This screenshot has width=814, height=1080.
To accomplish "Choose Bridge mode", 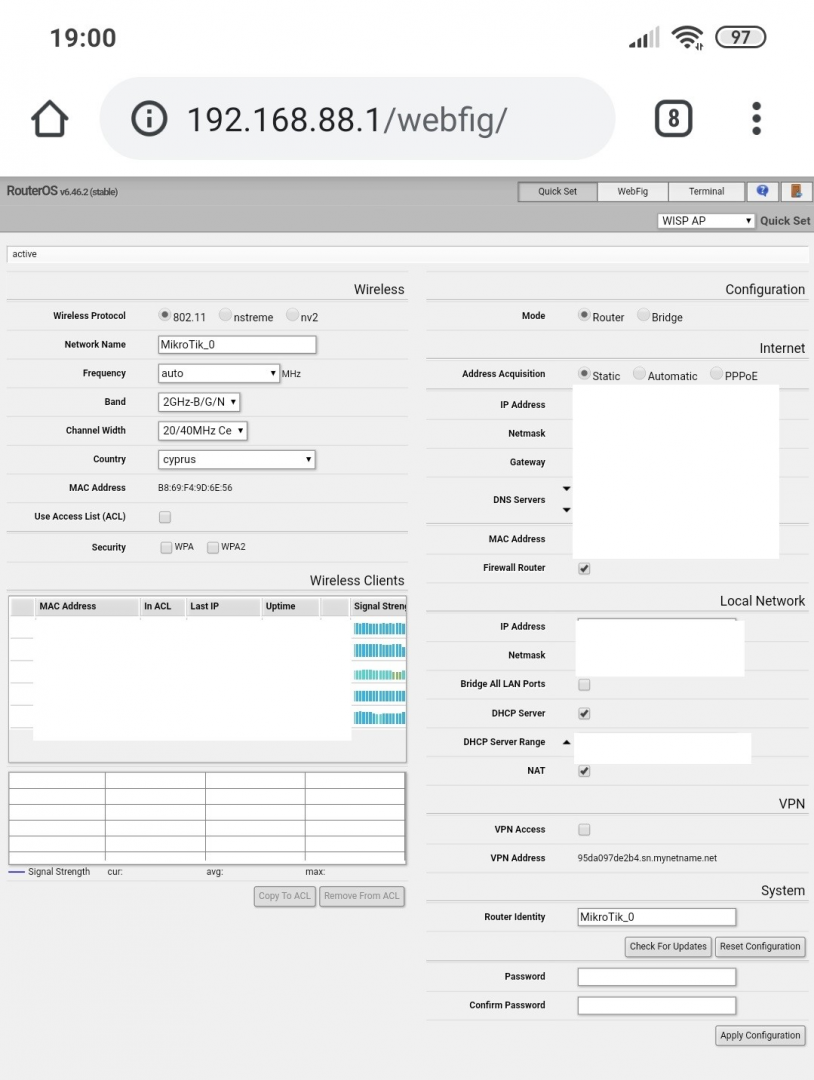I will (643, 315).
